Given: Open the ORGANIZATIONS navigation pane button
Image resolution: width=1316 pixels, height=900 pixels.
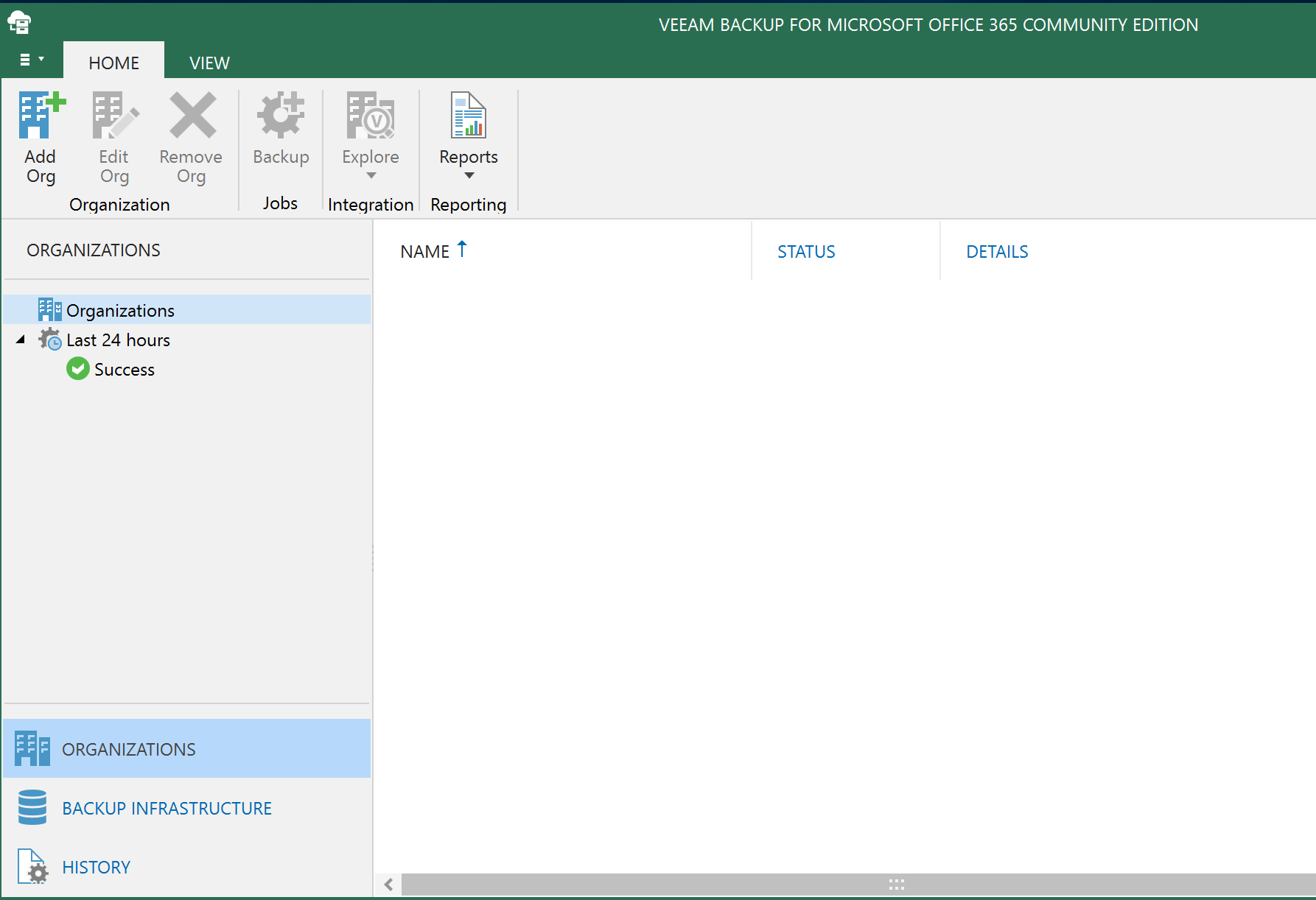Looking at the screenshot, I should point(187,748).
